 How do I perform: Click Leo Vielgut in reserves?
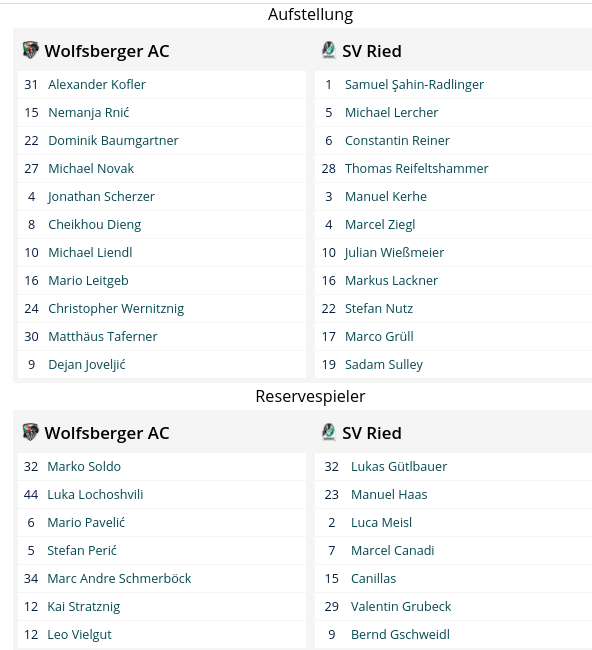click(x=79, y=635)
